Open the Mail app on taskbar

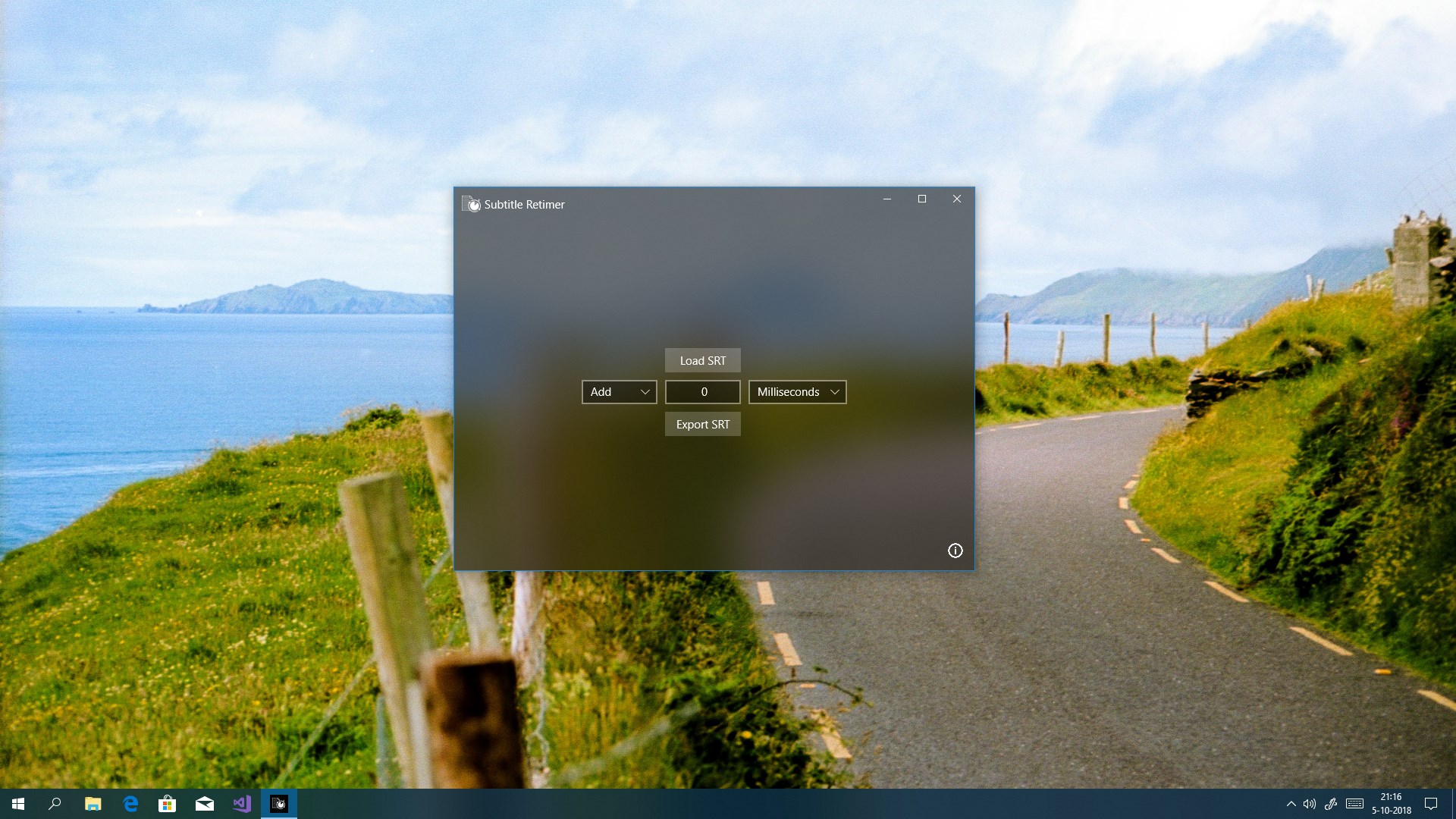[x=205, y=804]
